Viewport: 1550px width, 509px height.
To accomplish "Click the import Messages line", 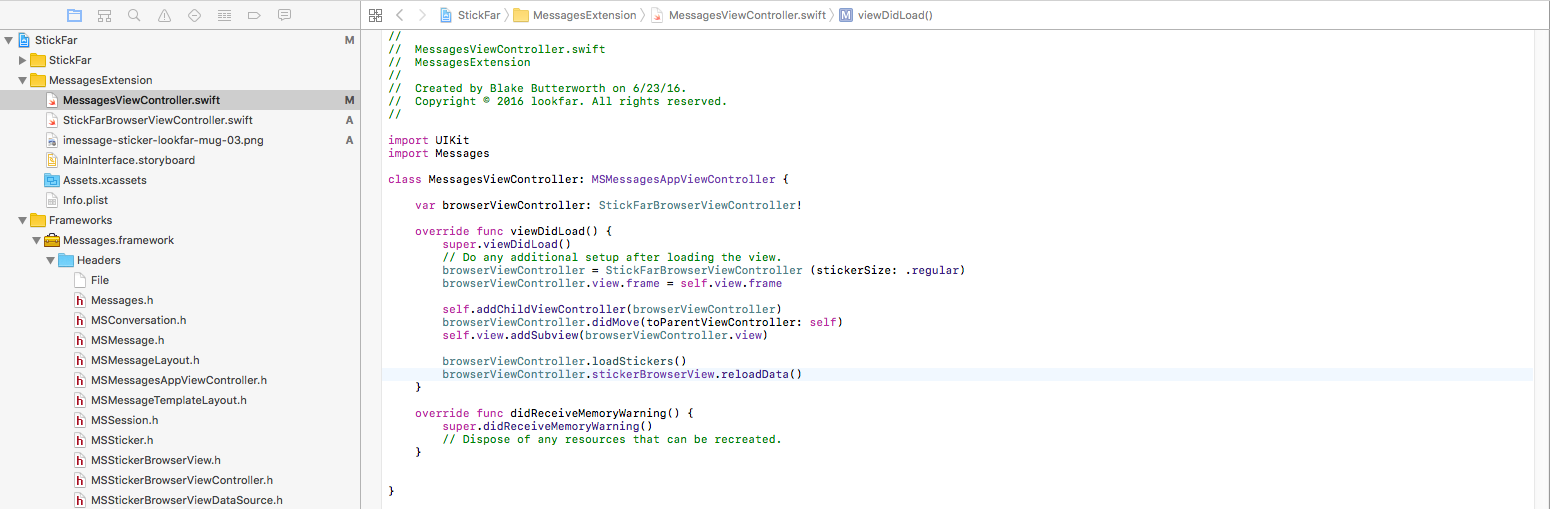I will 438,154.
